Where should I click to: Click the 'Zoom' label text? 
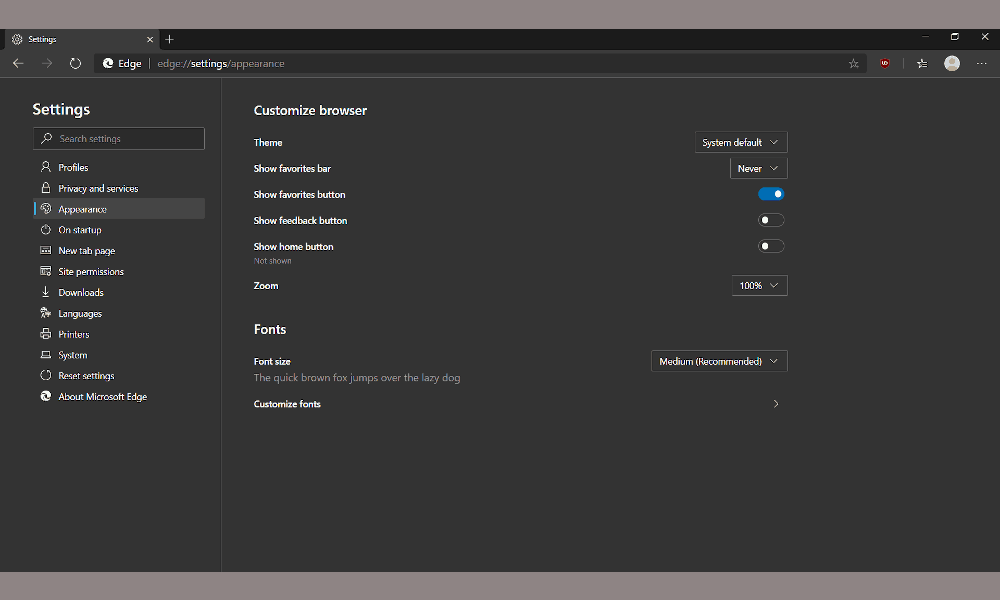click(x=266, y=286)
